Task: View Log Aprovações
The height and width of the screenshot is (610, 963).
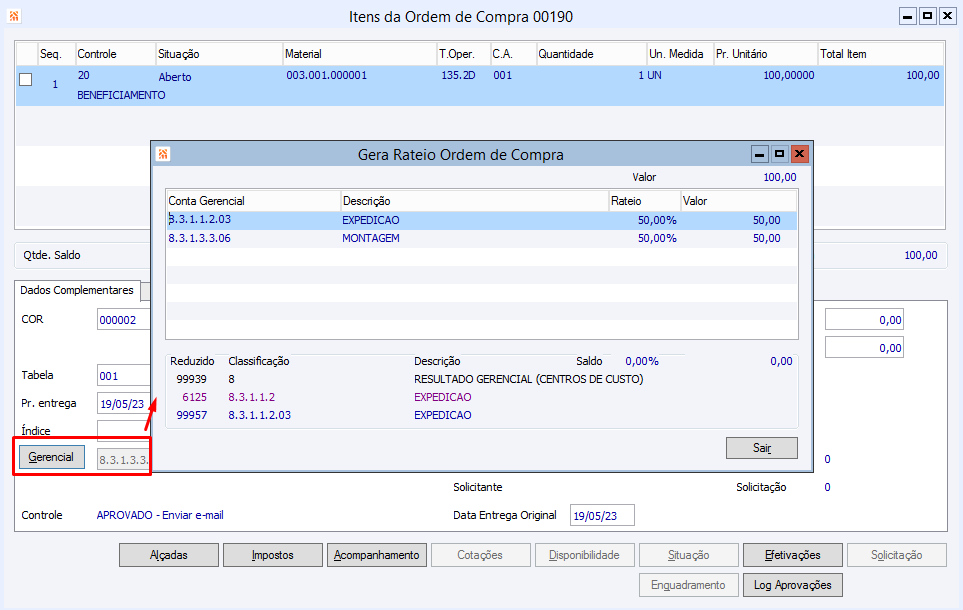Action: [792, 584]
